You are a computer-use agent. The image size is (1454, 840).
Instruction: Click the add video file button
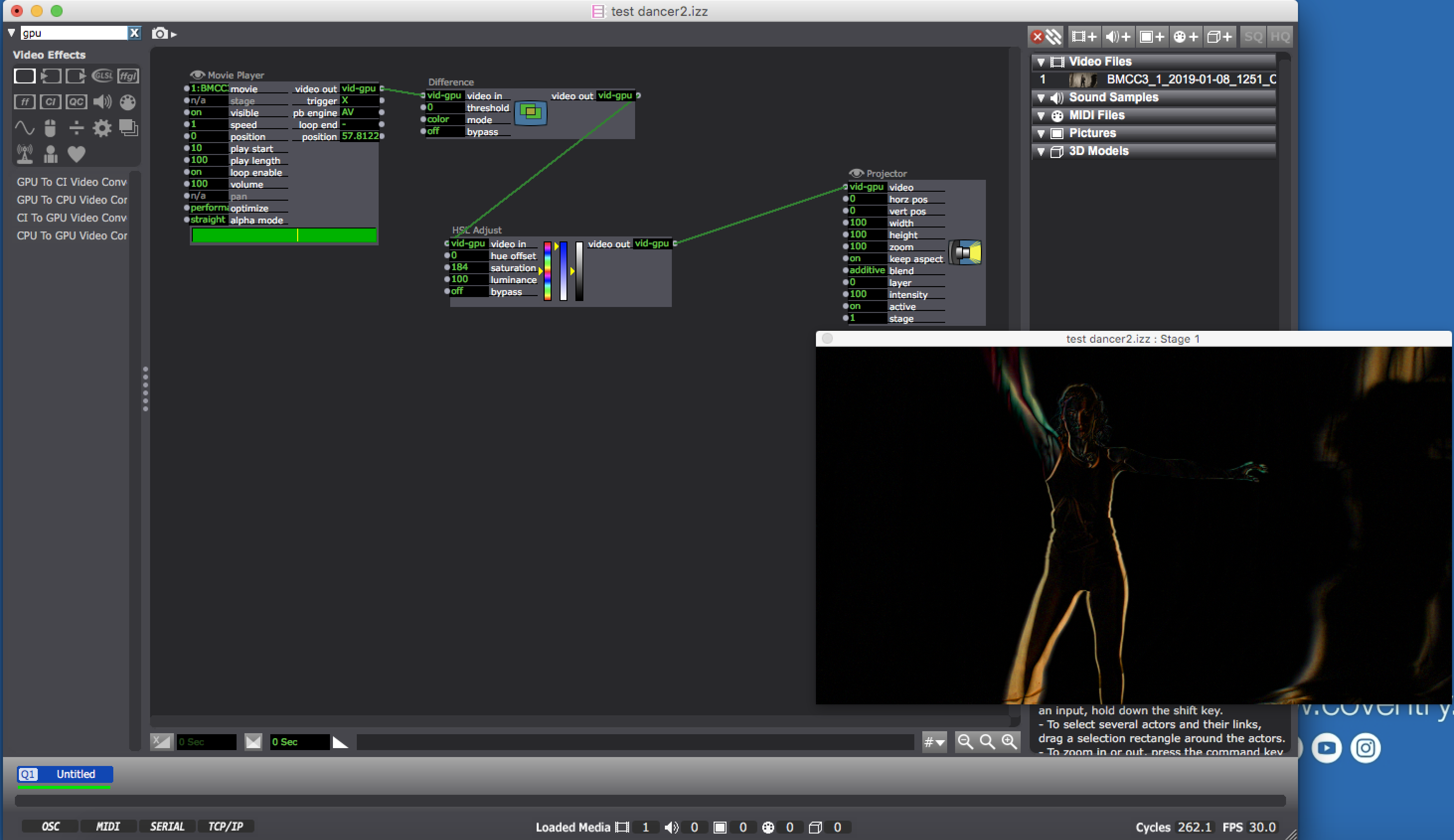click(1084, 37)
